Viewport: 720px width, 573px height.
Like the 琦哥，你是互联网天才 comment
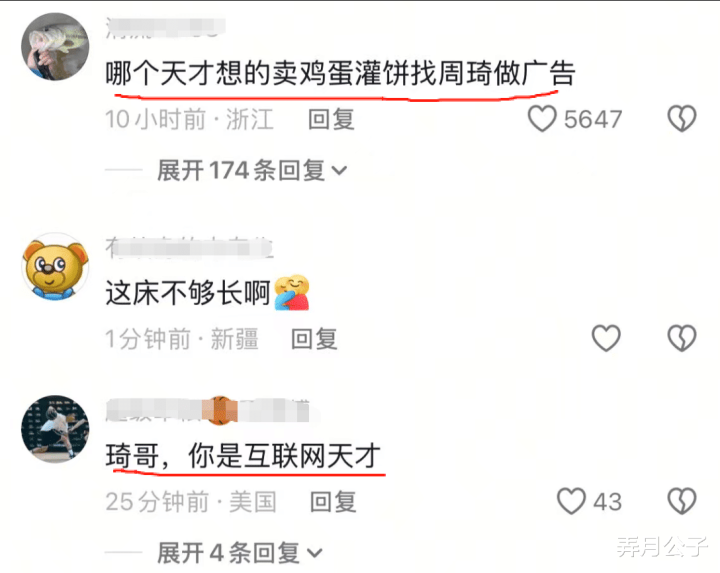click(x=571, y=500)
